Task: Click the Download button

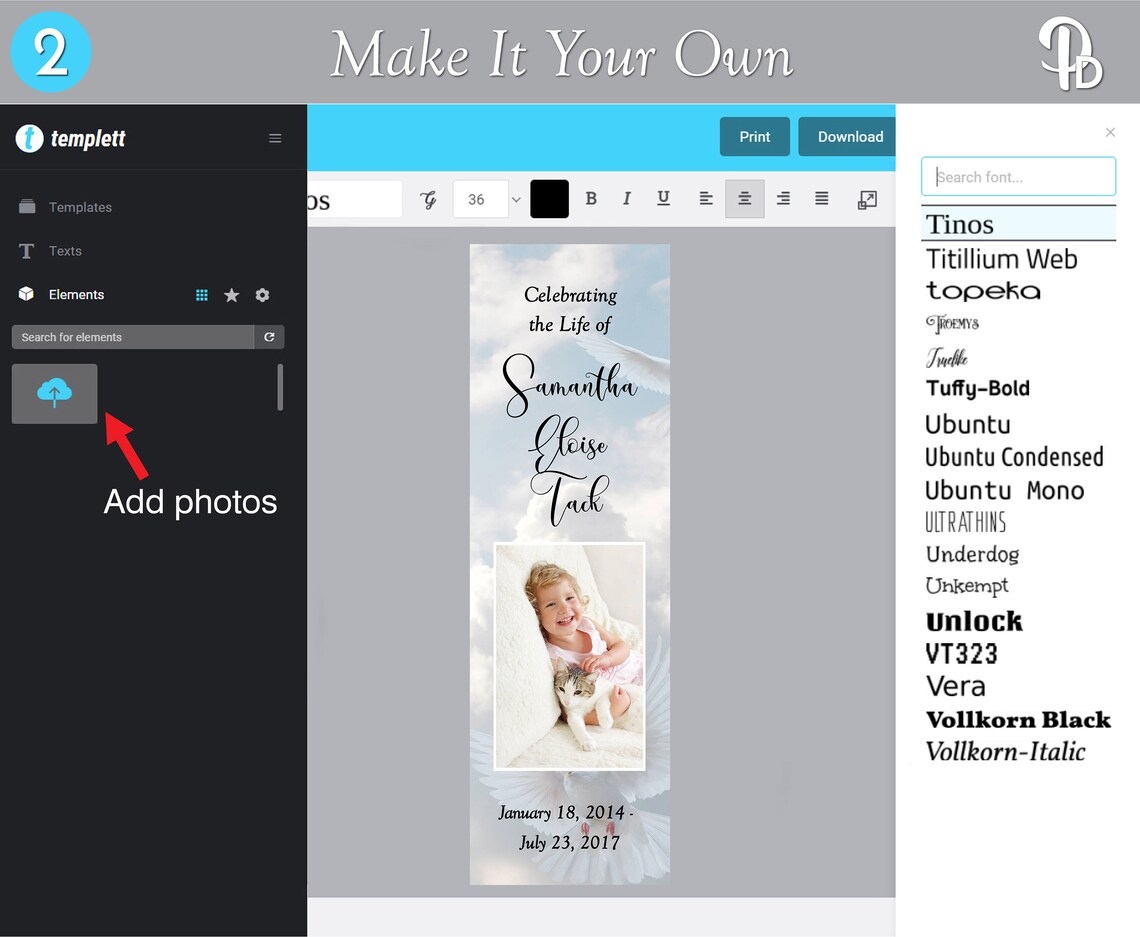Action: coord(849,136)
